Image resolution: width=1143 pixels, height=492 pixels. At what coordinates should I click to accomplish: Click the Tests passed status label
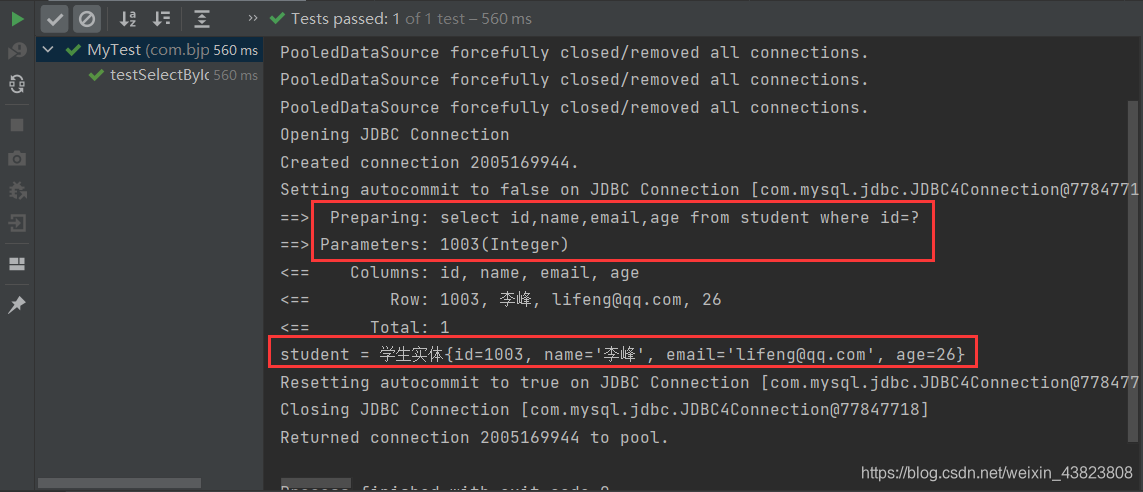point(410,18)
